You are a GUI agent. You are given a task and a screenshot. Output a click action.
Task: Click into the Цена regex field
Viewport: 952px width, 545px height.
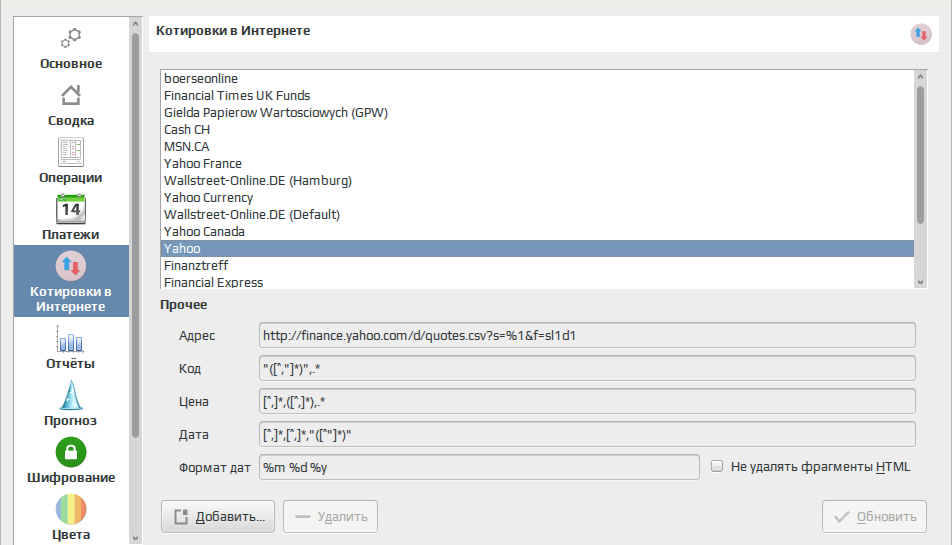[587, 401]
